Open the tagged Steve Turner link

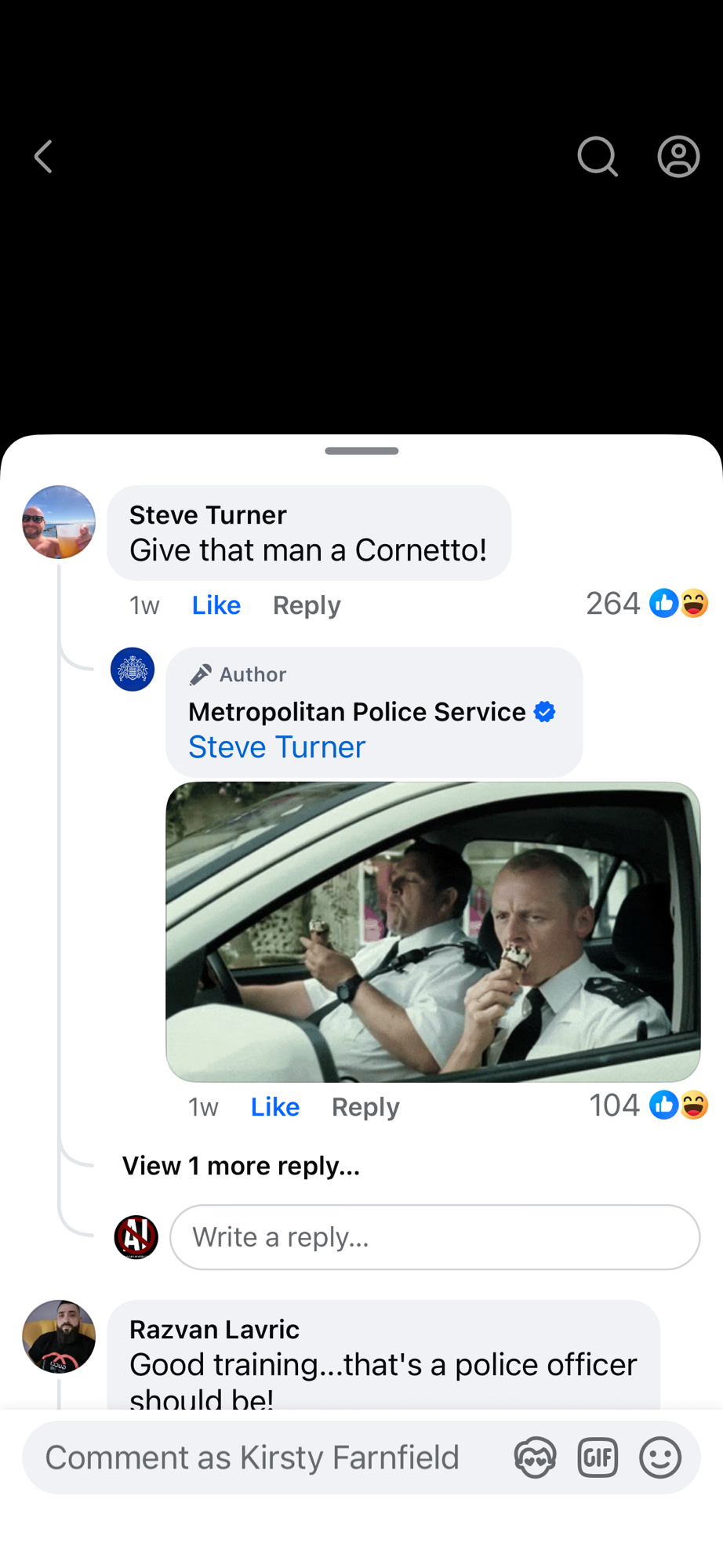[277, 747]
